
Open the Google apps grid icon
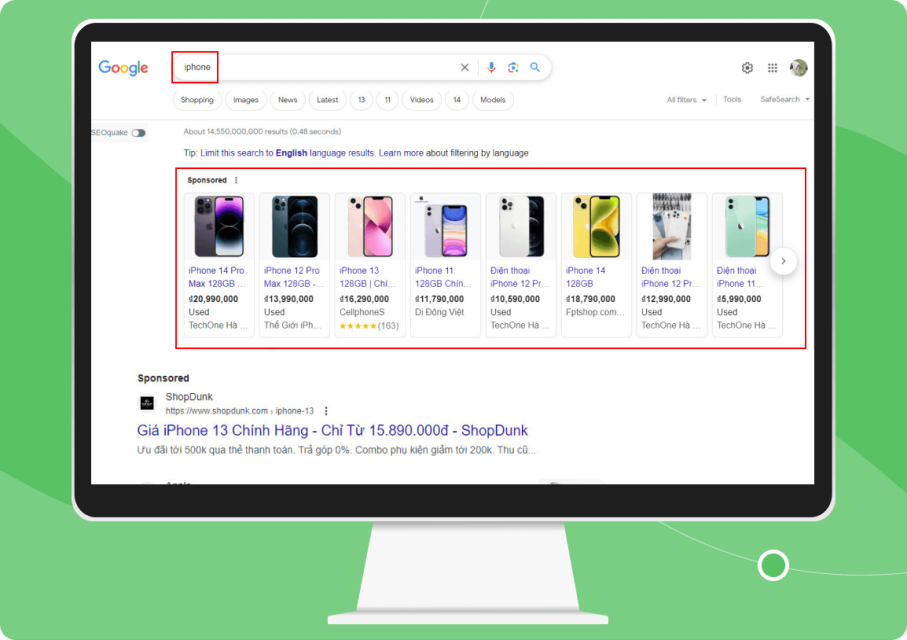[772, 68]
